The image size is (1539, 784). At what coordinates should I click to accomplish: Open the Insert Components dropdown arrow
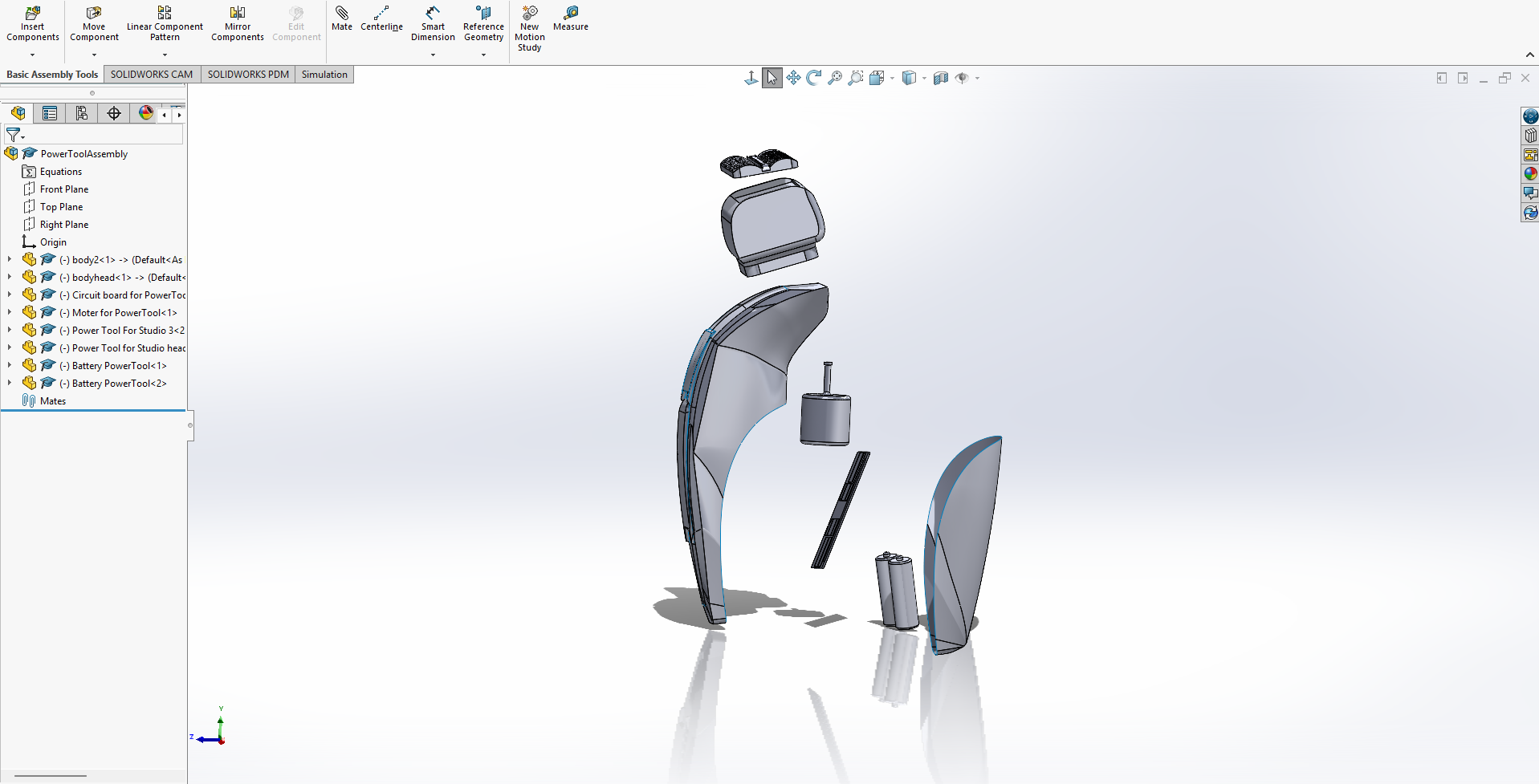[33, 55]
